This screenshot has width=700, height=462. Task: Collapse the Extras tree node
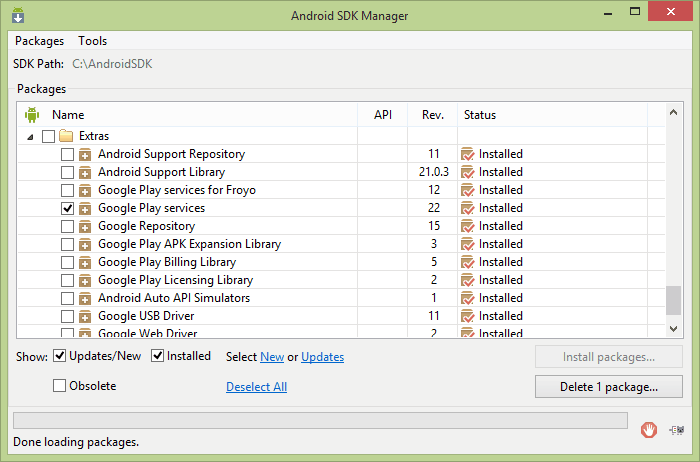coord(30,136)
